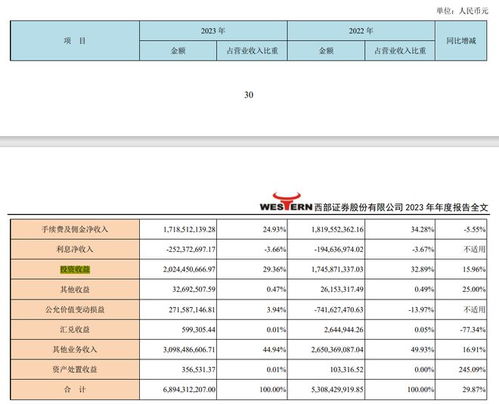
Task: Click the 2023年 header cell
Action: point(213,31)
